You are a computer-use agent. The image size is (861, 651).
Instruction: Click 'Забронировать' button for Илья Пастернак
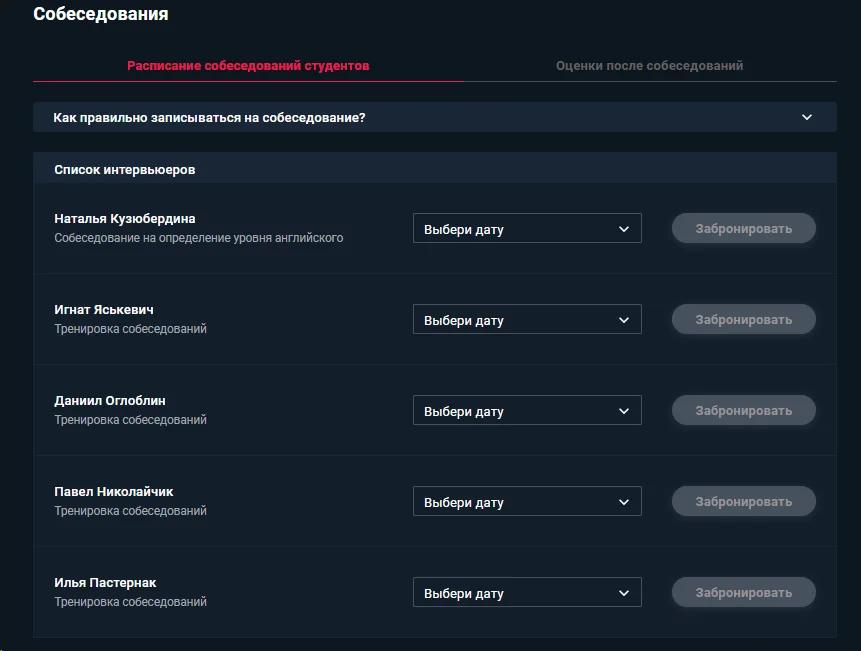[x=743, y=592]
